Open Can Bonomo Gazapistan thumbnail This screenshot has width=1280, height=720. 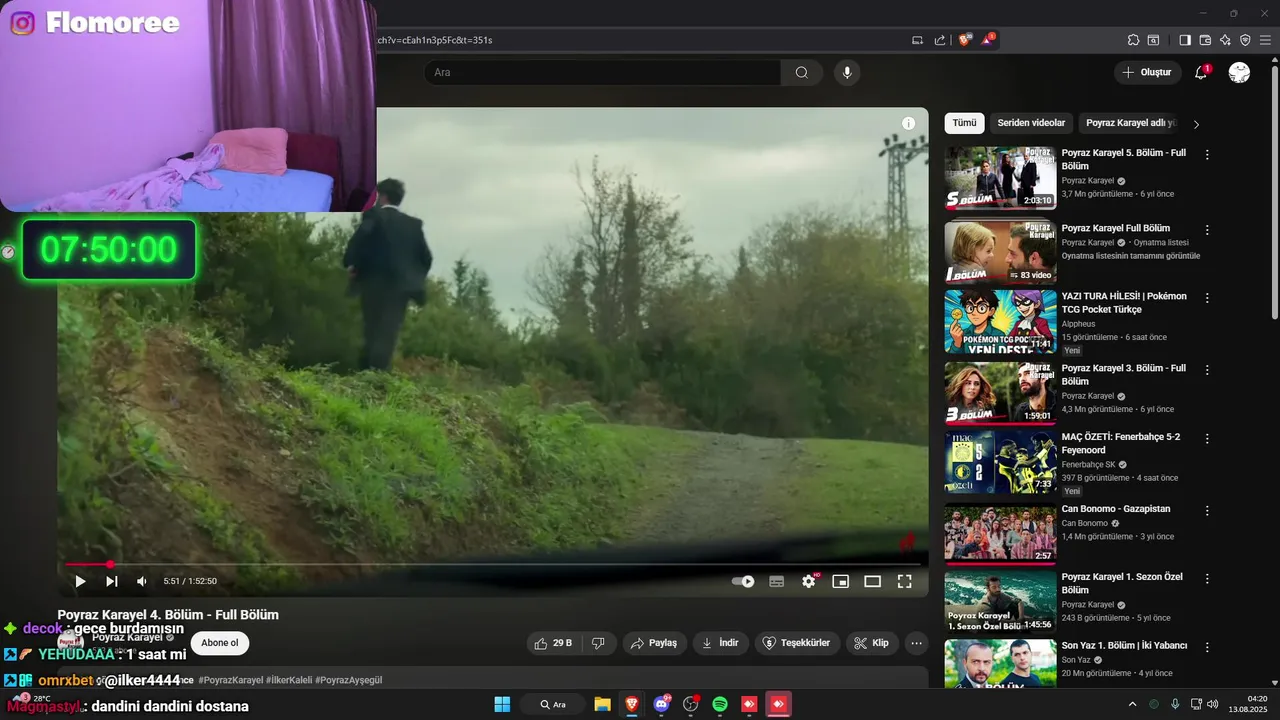(x=1000, y=532)
